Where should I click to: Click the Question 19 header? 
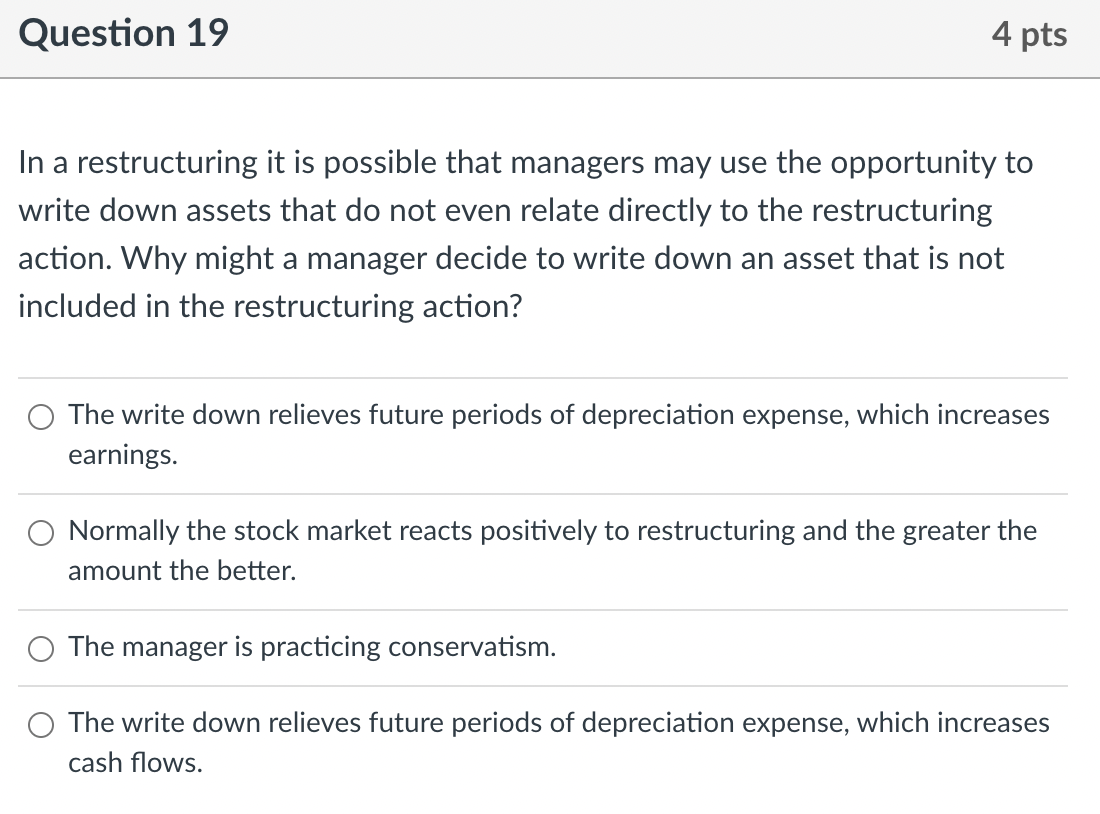pos(124,33)
